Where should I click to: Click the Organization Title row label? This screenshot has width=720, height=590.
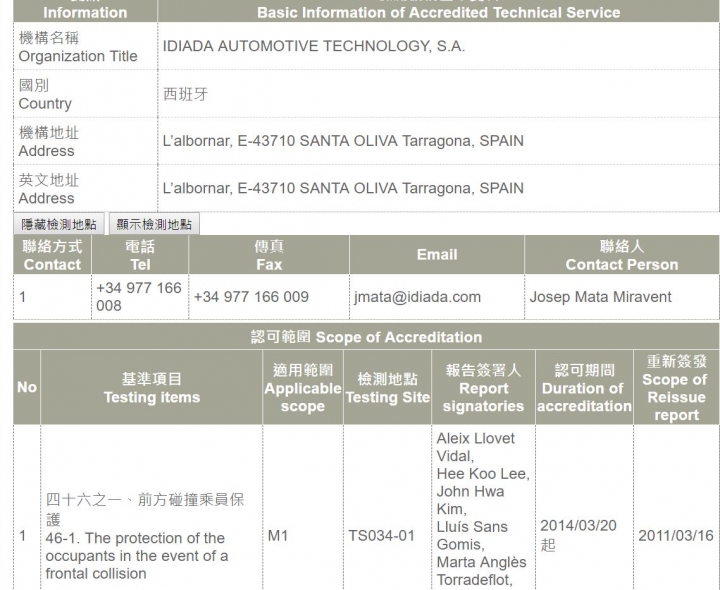[78, 47]
